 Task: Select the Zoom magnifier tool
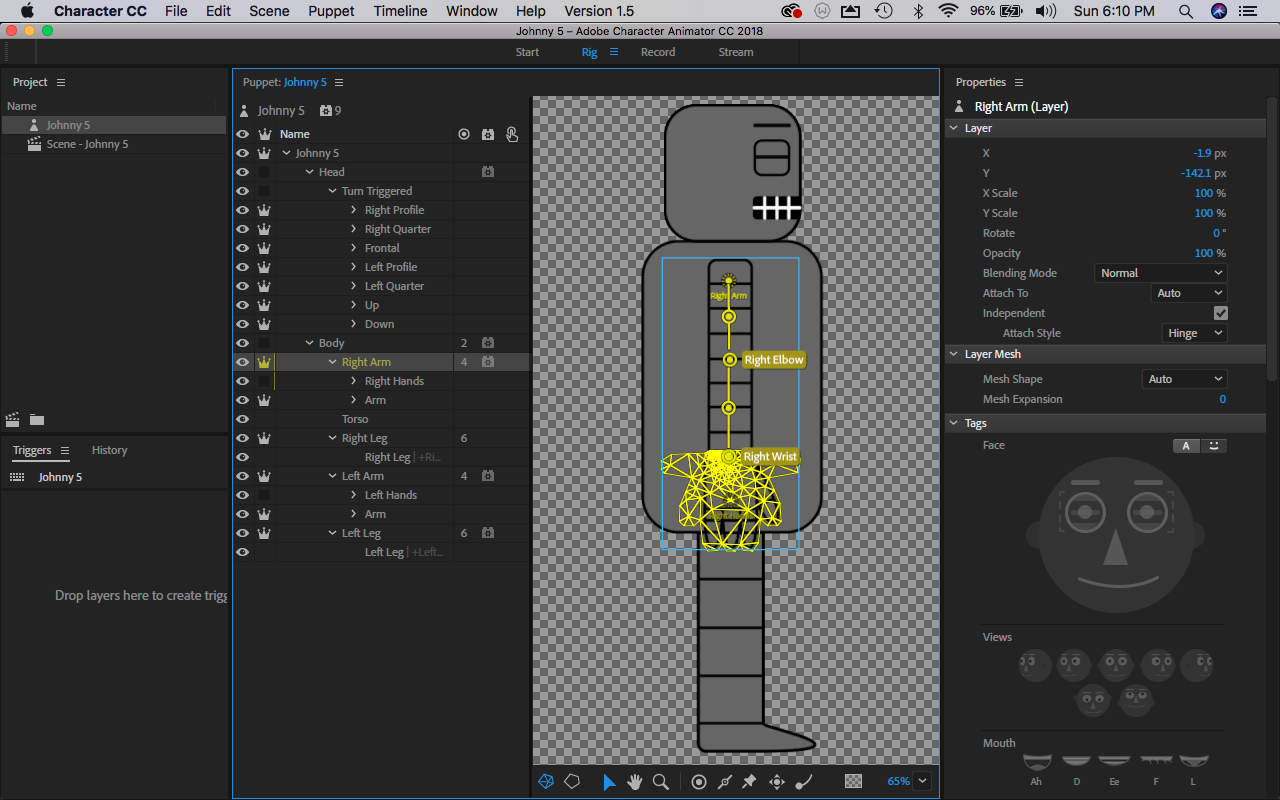coord(660,781)
